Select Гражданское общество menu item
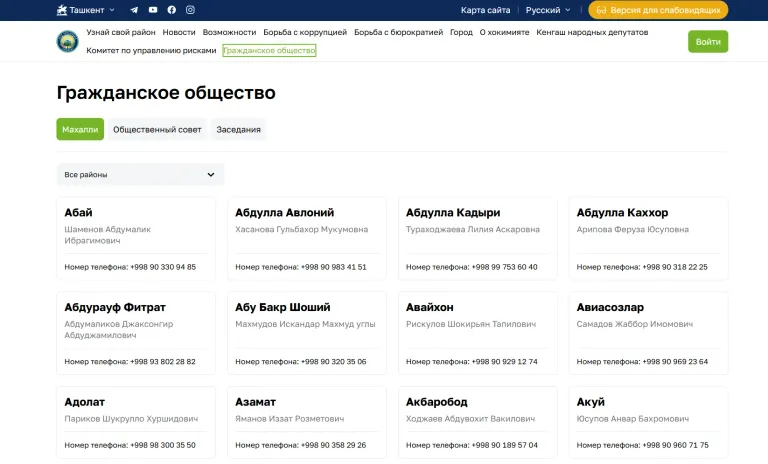Viewport: 768px width, 464px height. coord(269,50)
